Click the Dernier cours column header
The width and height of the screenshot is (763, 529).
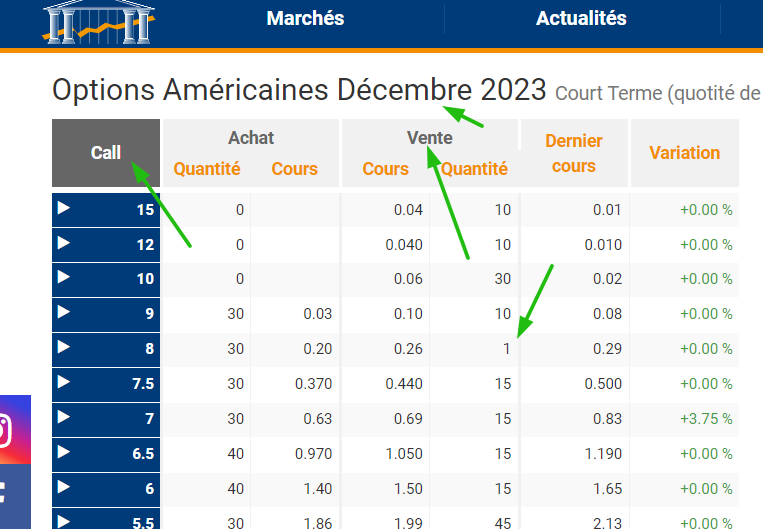[574, 153]
